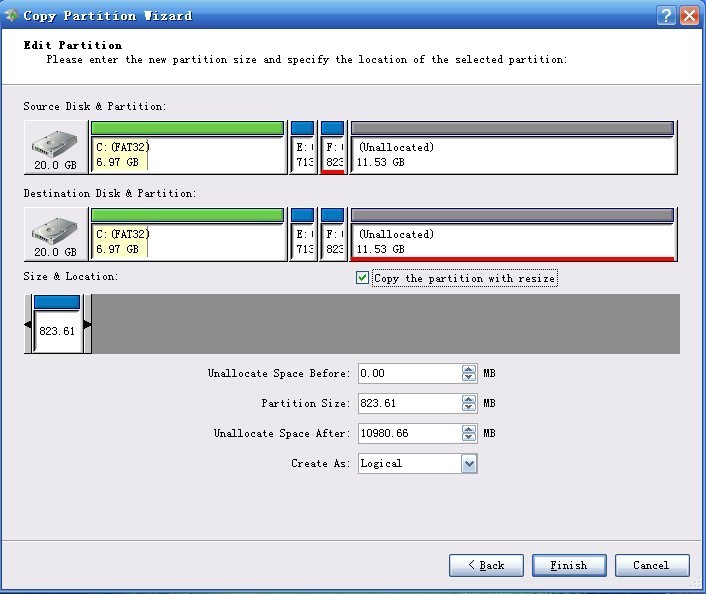Viewport: 706px width, 594px height.
Task: Open the Create As dropdown
Action: coord(469,464)
